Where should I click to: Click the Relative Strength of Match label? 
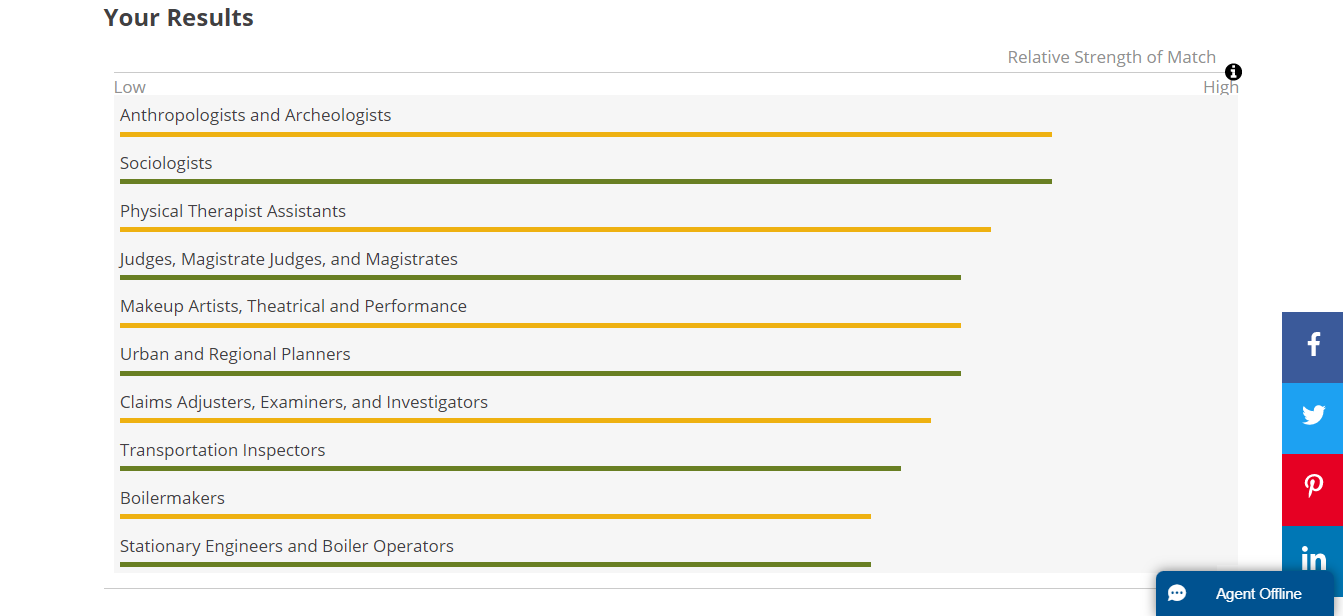(1111, 57)
